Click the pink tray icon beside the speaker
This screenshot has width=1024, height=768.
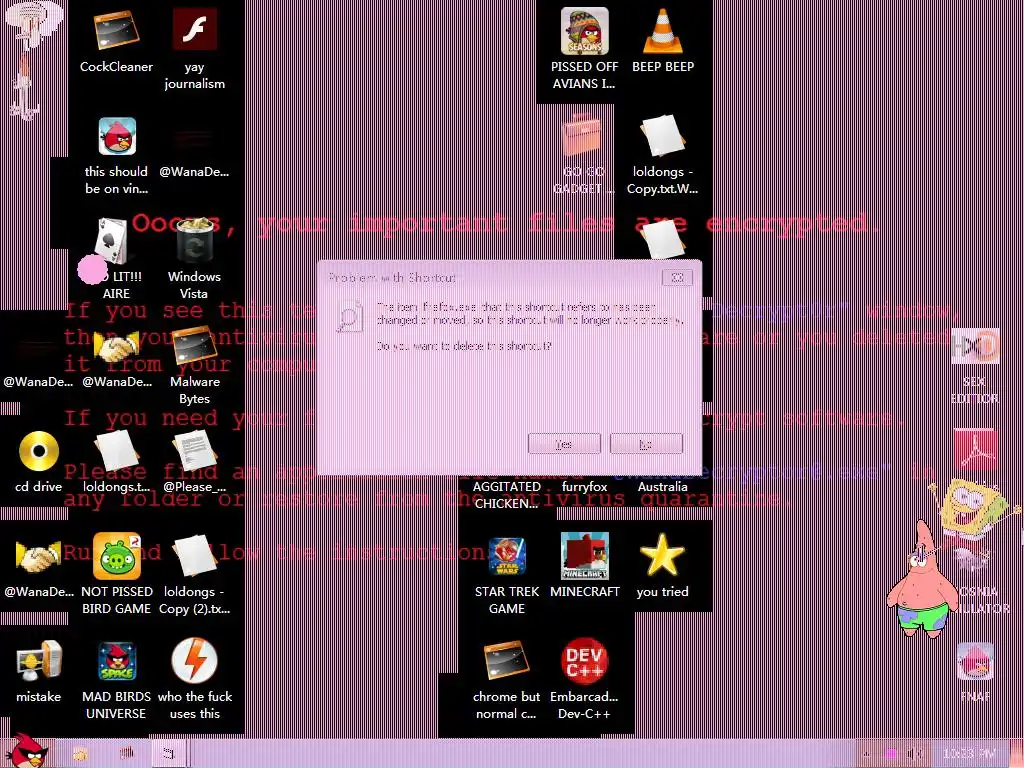(891, 754)
